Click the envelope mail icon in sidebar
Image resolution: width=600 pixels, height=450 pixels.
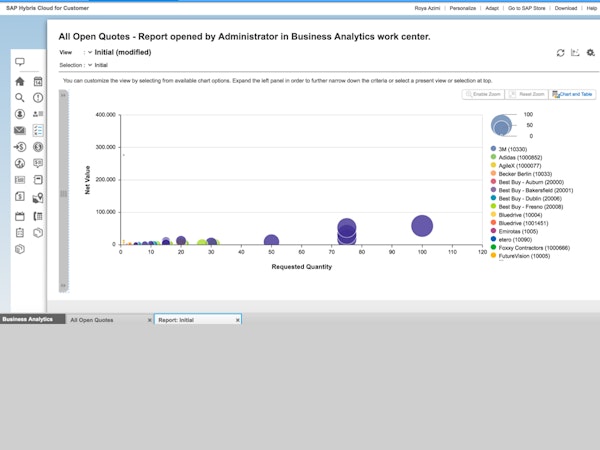[19, 130]
